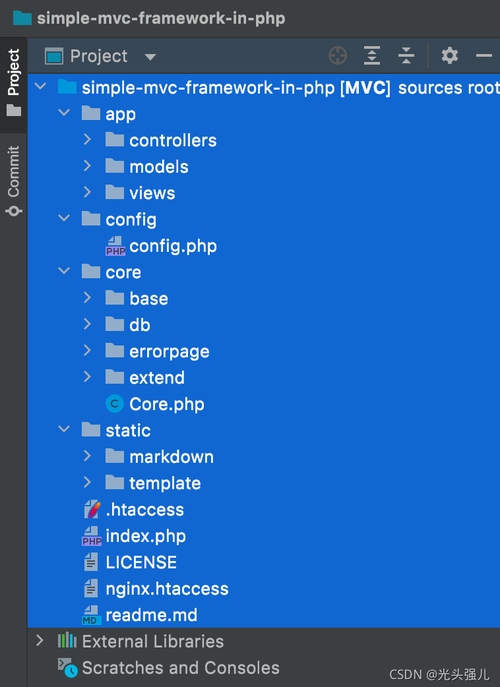Select the index.php file name
Screen dimensions: 500x687
pos(146,536)
